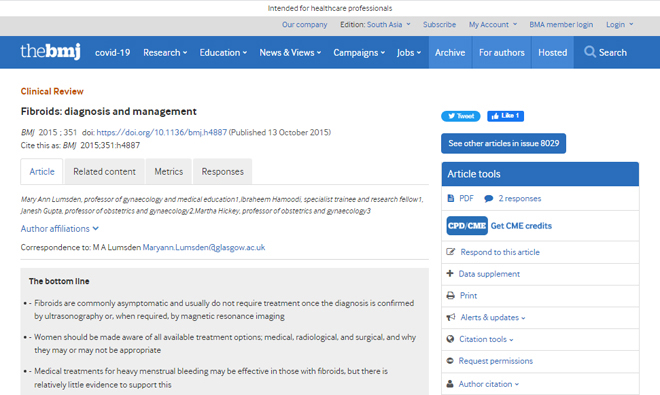The width and height of the screenshot is (660, 395).
Task: Click the Data supplement link
Action: coord(489,274)
